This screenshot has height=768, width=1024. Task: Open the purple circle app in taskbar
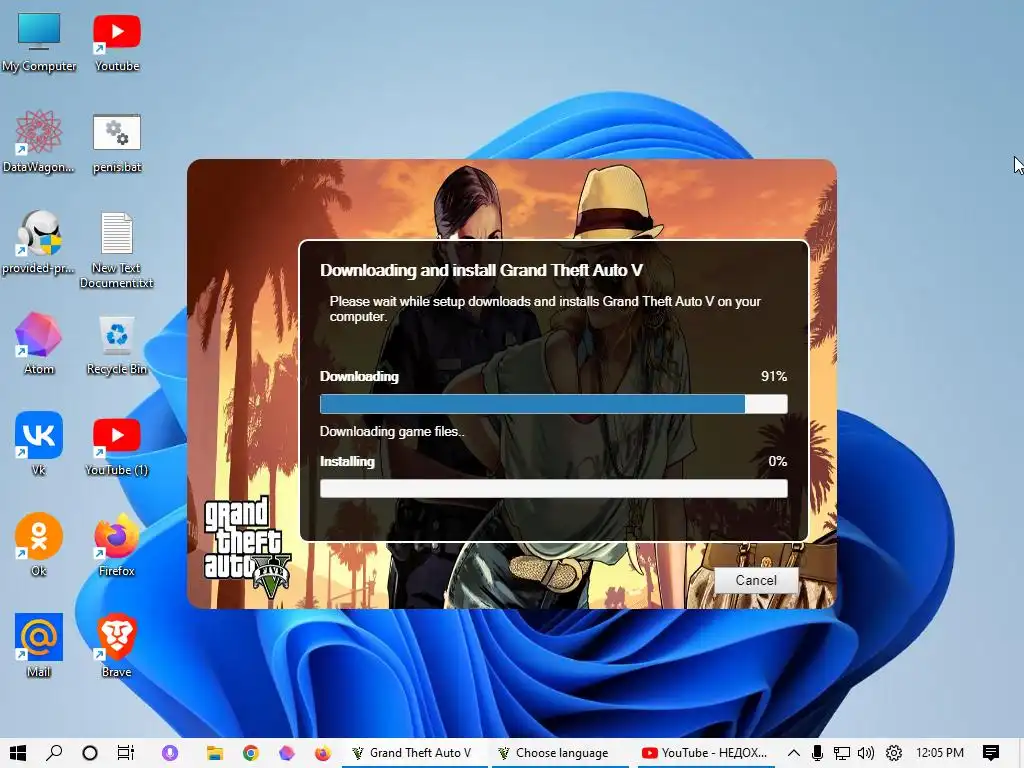pyautogui.click(x=170, y=753)
